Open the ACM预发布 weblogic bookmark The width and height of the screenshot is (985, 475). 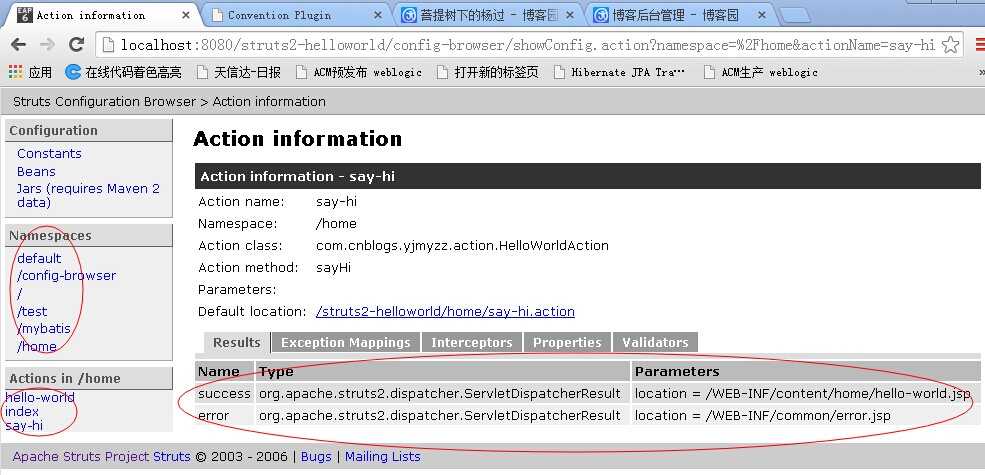[x=359, y=72]
